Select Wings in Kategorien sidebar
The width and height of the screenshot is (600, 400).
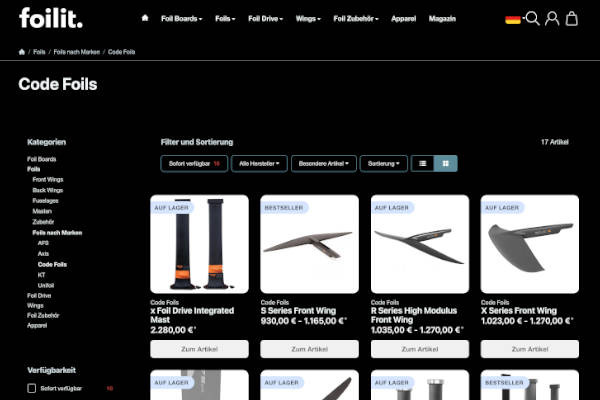[35, 305]
